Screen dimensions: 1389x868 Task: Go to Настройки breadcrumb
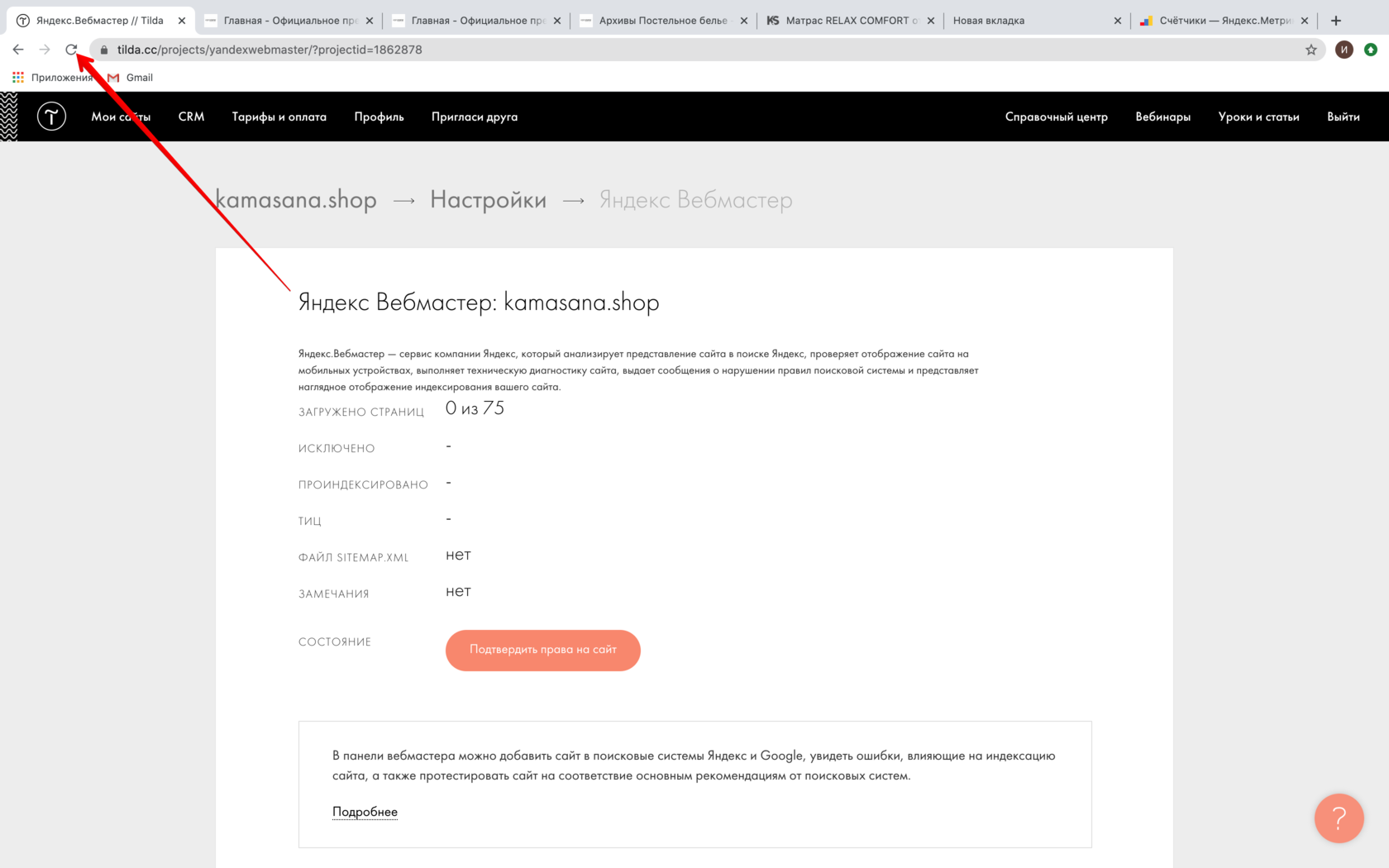[489, 200]
